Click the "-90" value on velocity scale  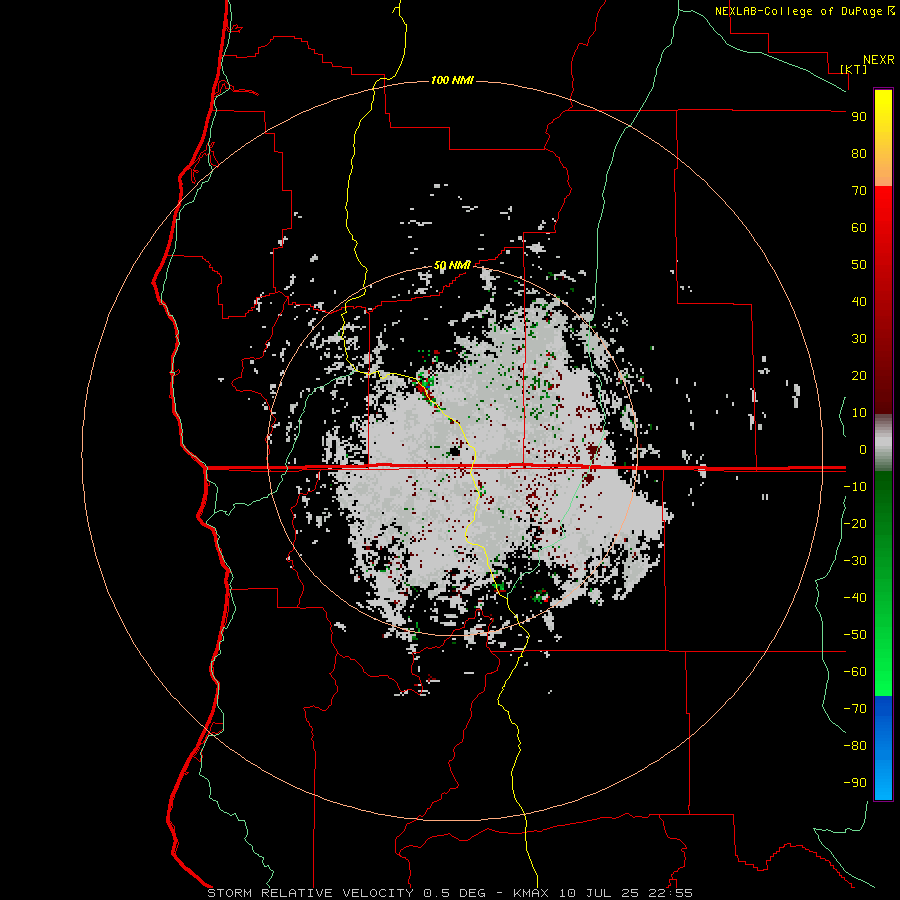coord(855,783)
